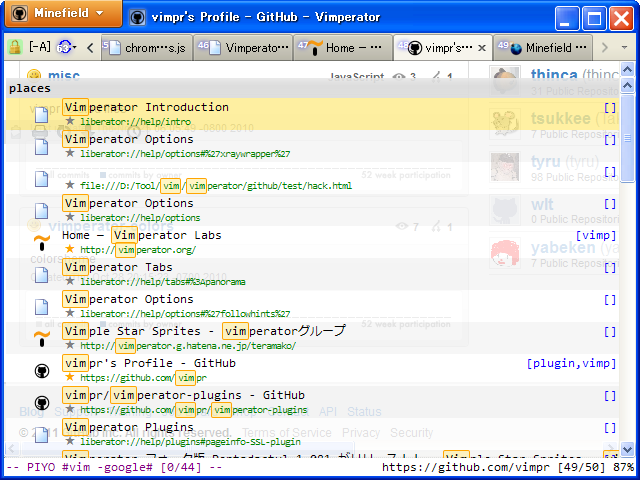This screenshot has width=640, height=480.
Task: Click GitHub octocat icon beside vimpr's Profile
Action: (x=42, y=371)
